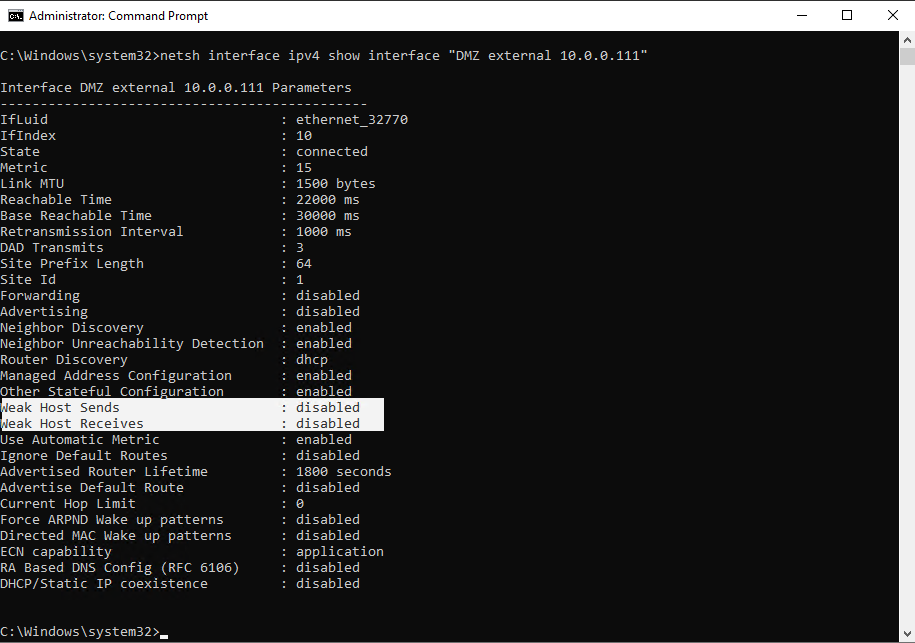Click the blinking cursor at bottom prompt

coord(164,633)
